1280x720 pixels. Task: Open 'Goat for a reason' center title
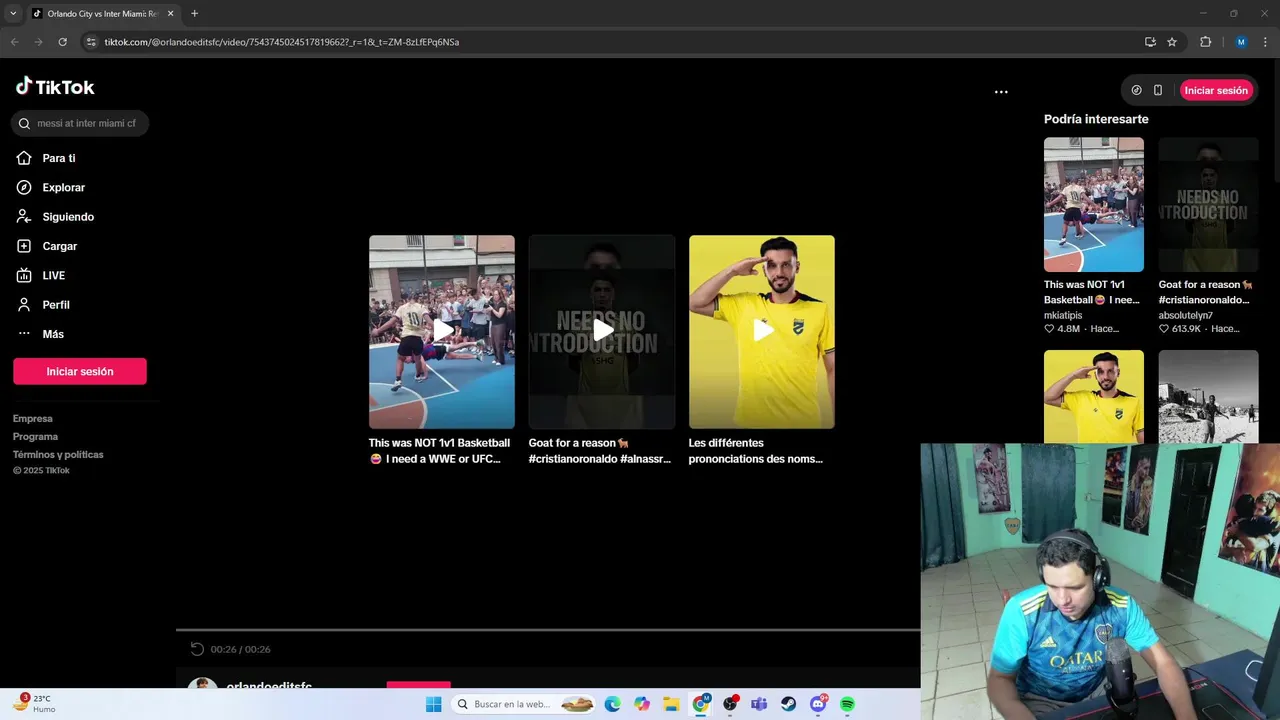tap(600, 451)
